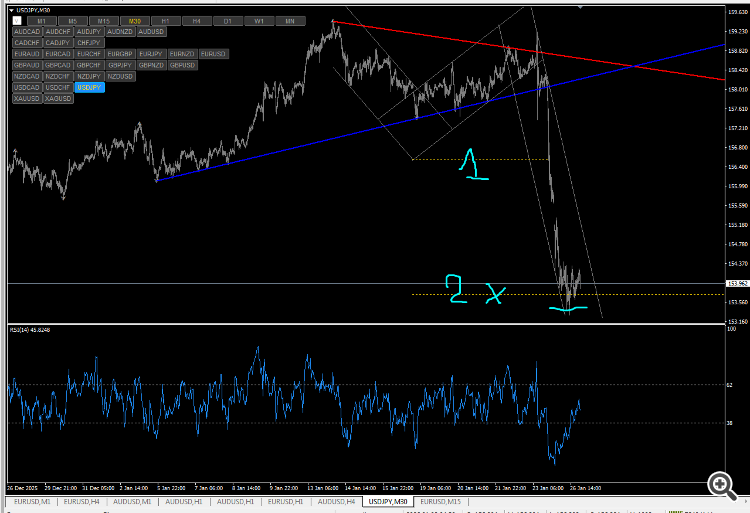Load the GBPUSD symbol
750x513 pixels.
click(182, 65)
